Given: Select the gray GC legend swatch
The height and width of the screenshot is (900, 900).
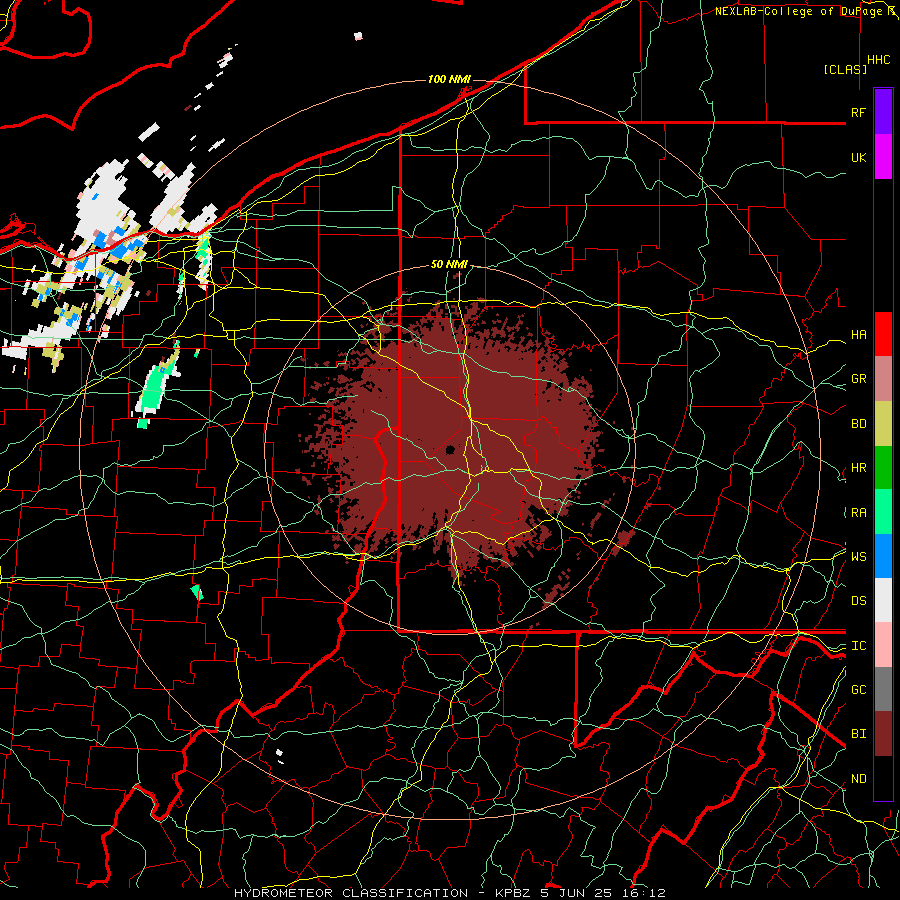Looking at the screenshot, I should click(x=883, y=689).
